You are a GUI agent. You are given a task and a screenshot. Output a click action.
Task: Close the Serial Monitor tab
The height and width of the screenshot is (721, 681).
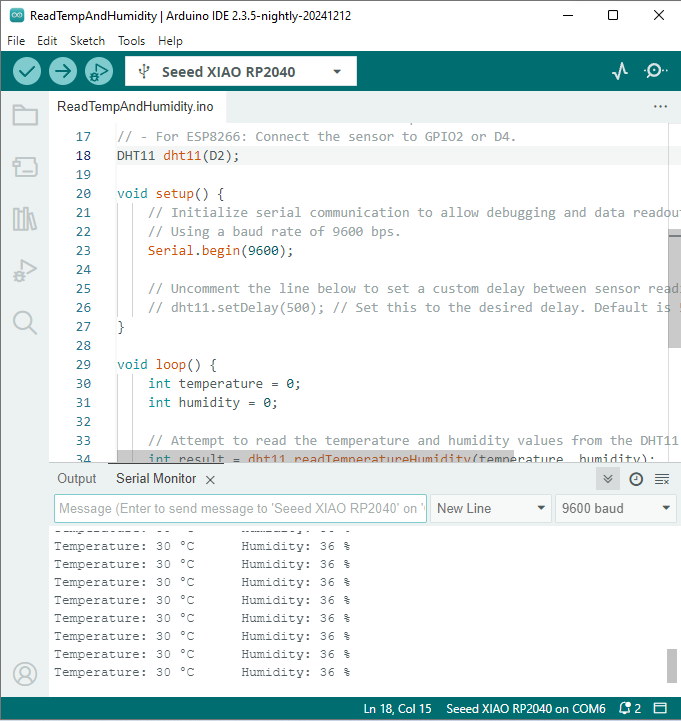pyautogui.click(x=210, y=480)
